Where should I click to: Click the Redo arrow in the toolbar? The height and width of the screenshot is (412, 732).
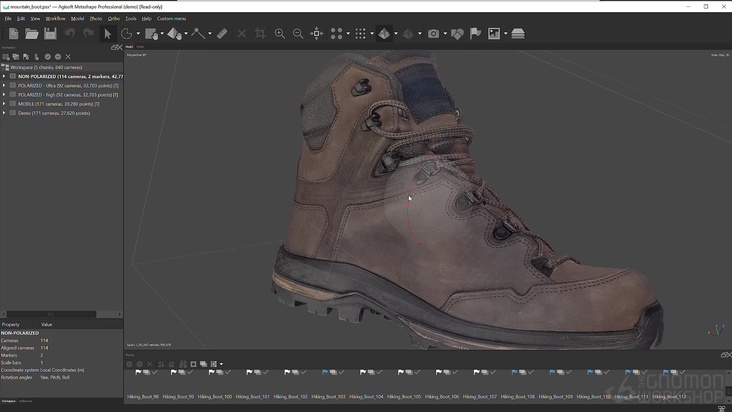88,34
